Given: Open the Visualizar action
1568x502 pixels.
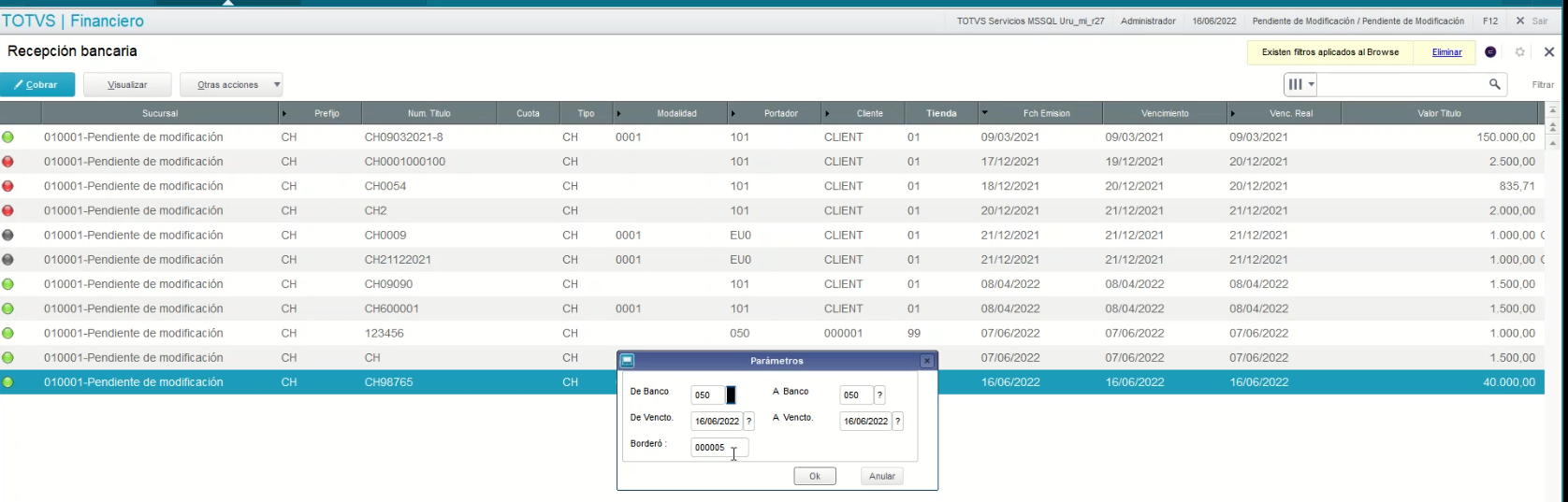Looking at the screenshot, I should click(127, 85).
